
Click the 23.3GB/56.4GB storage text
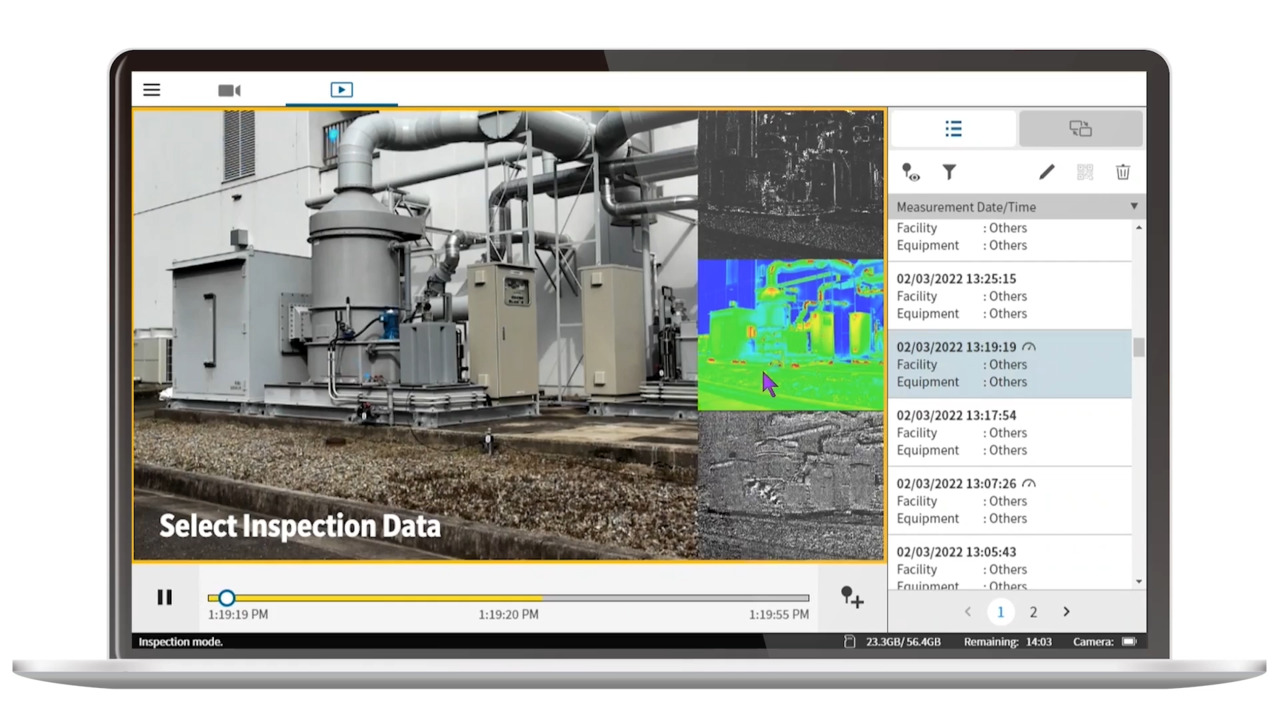click(x=903, y=642)
